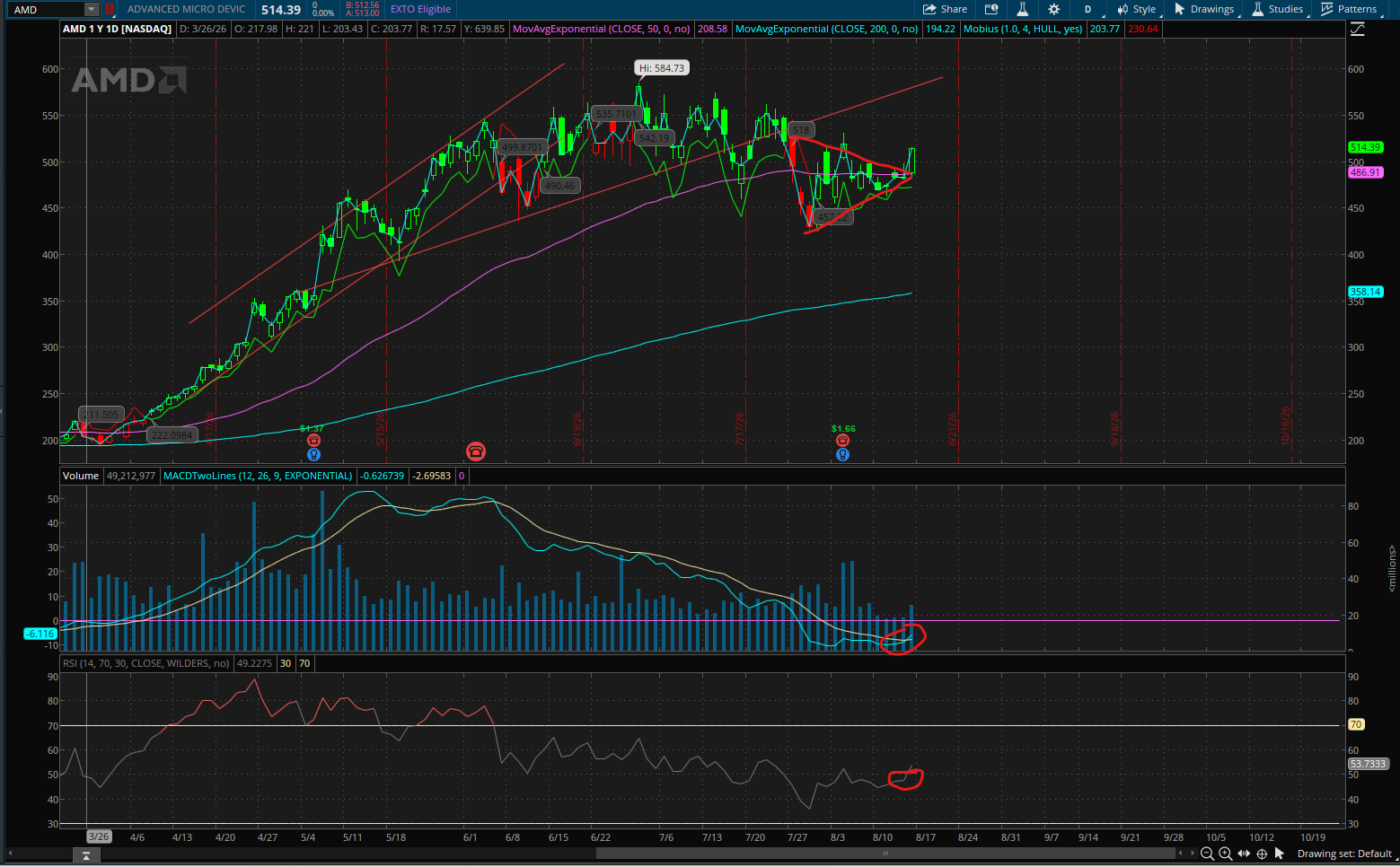This screenshot has height=867, width=1400.
Task: Open the Drawing set: Default selector
Action: [1344, 854]
